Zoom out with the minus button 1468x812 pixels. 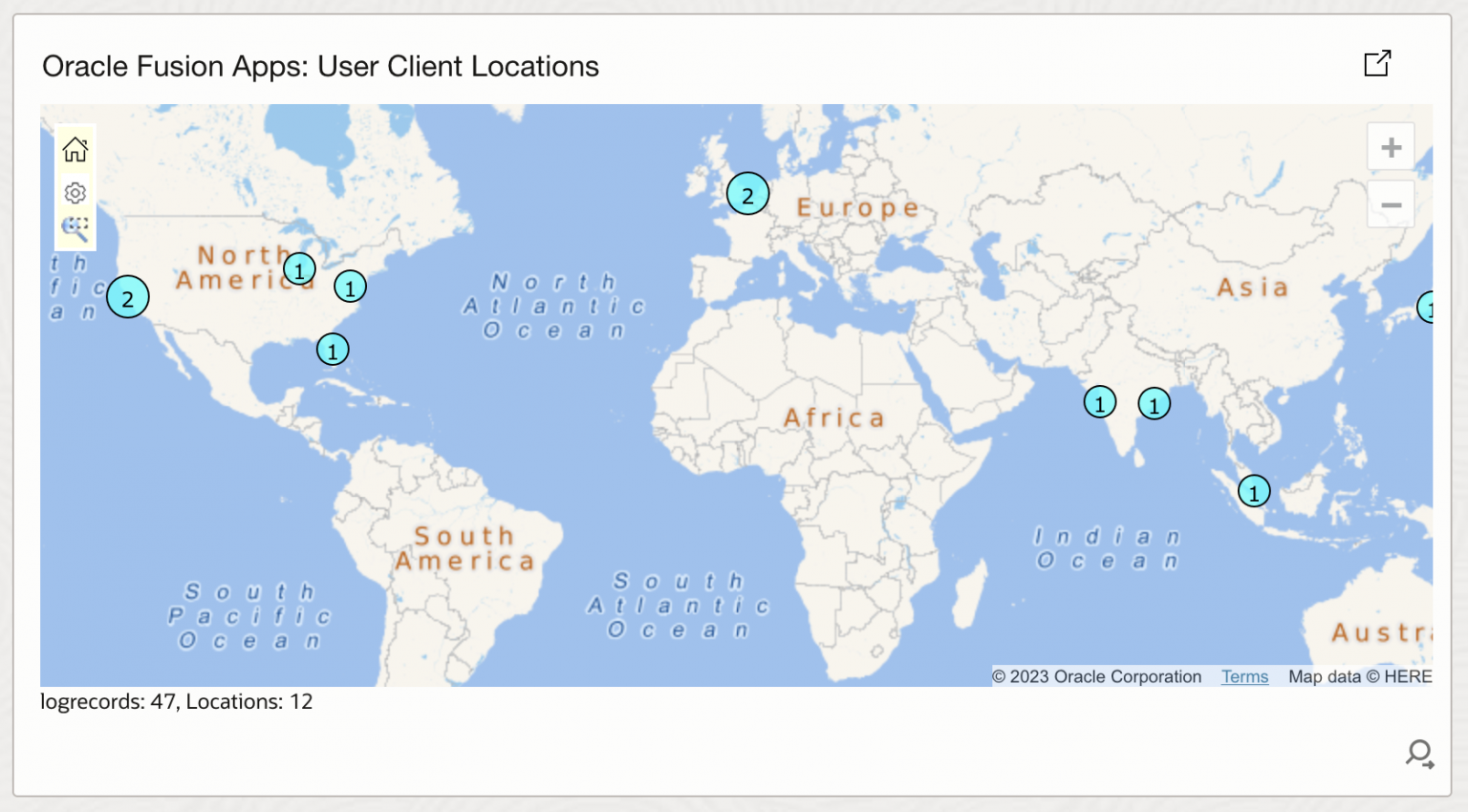(x=1391, y=204)
